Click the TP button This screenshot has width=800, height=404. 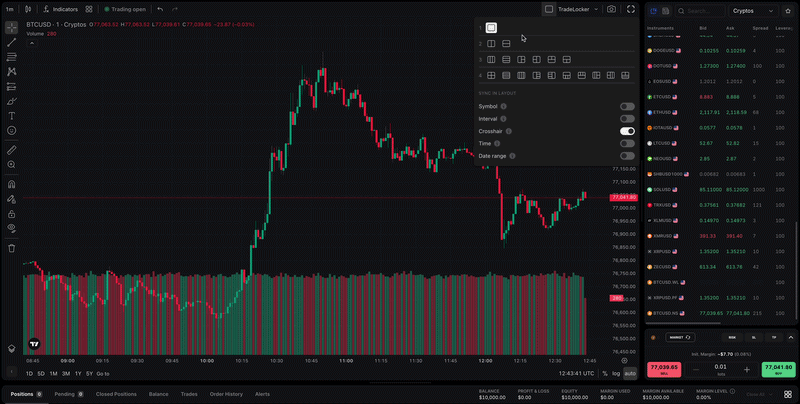pyautogui.click(x=774, y=337)
